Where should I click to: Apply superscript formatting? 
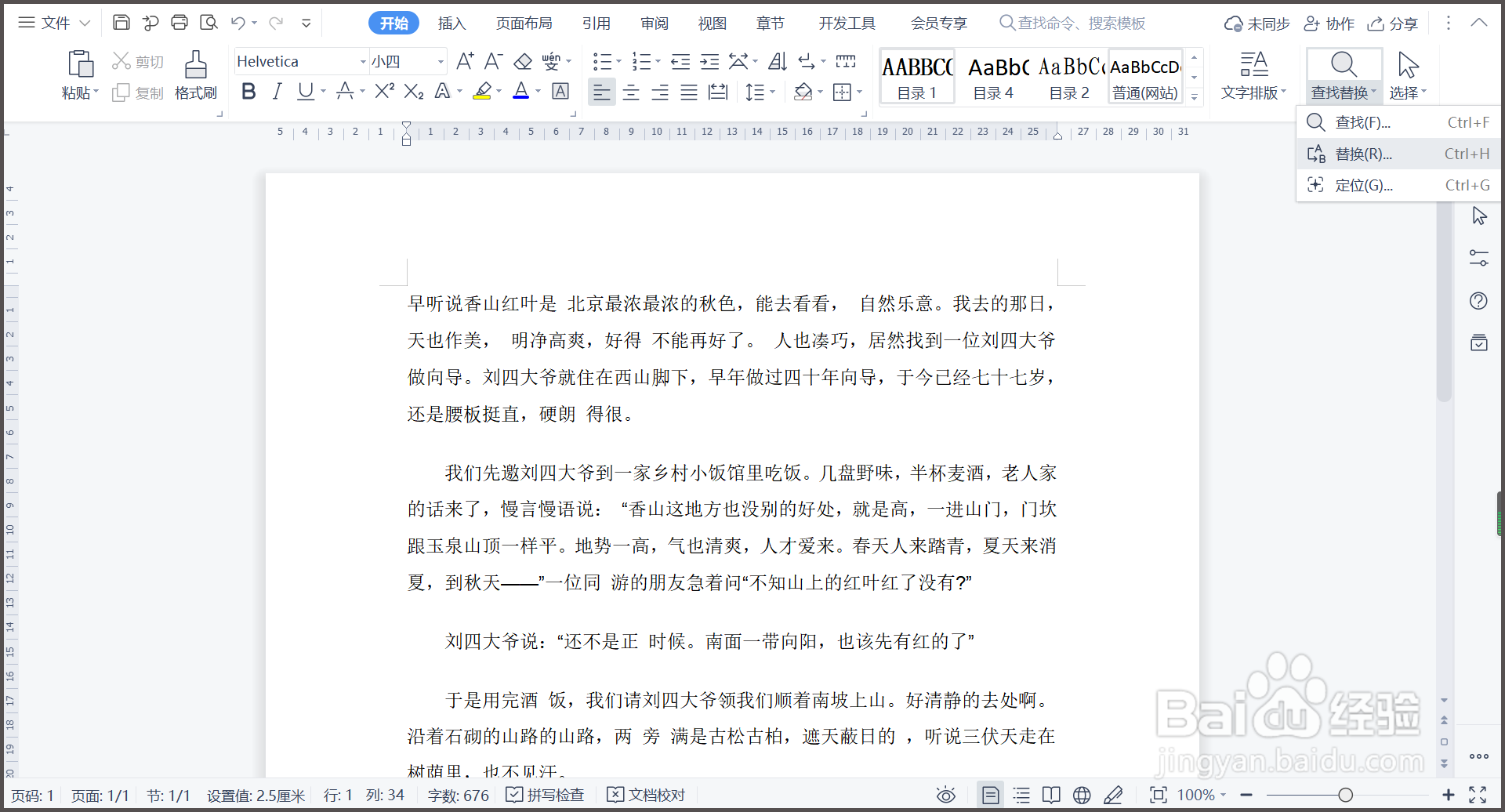pos(383,92)
